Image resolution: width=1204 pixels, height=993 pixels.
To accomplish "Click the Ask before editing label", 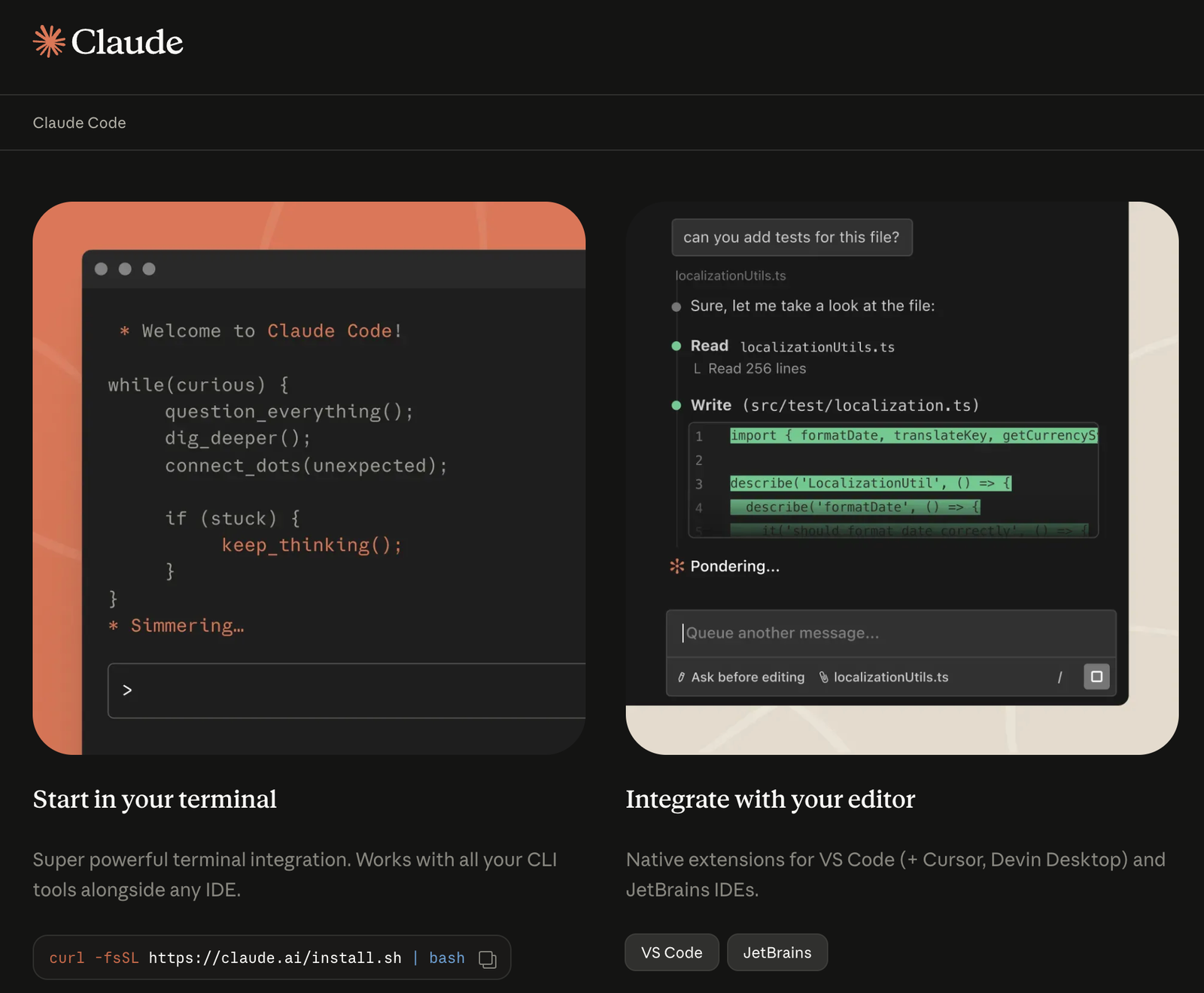I will (748, 678).
